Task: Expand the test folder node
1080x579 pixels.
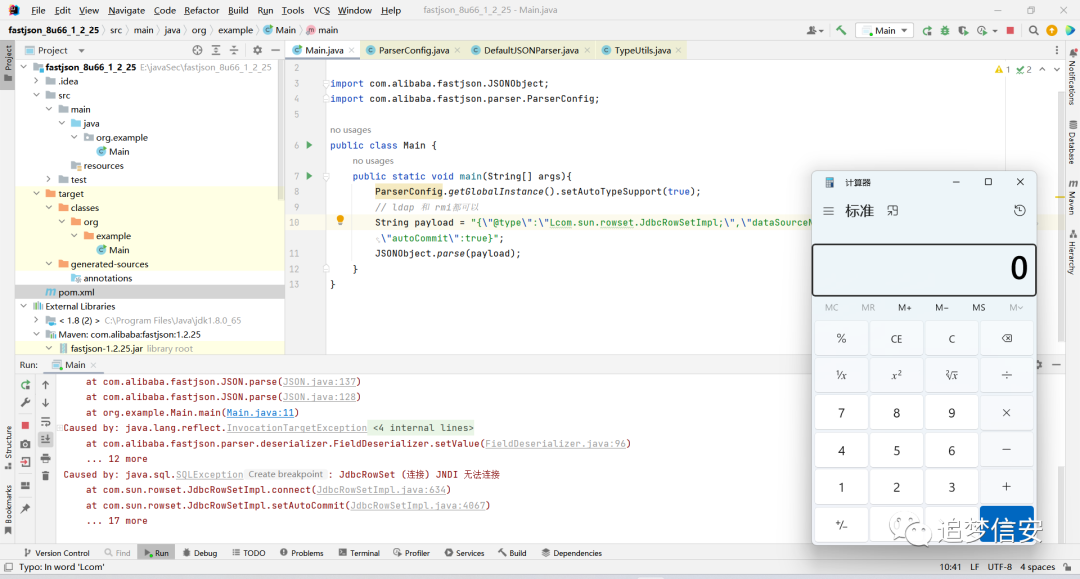Action: 49,179
